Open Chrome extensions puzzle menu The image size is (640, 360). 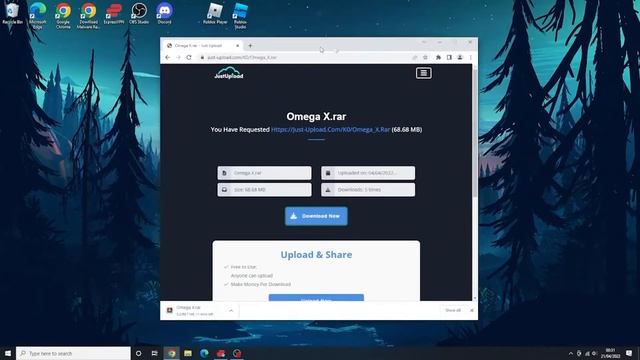(x=438, y=58)
